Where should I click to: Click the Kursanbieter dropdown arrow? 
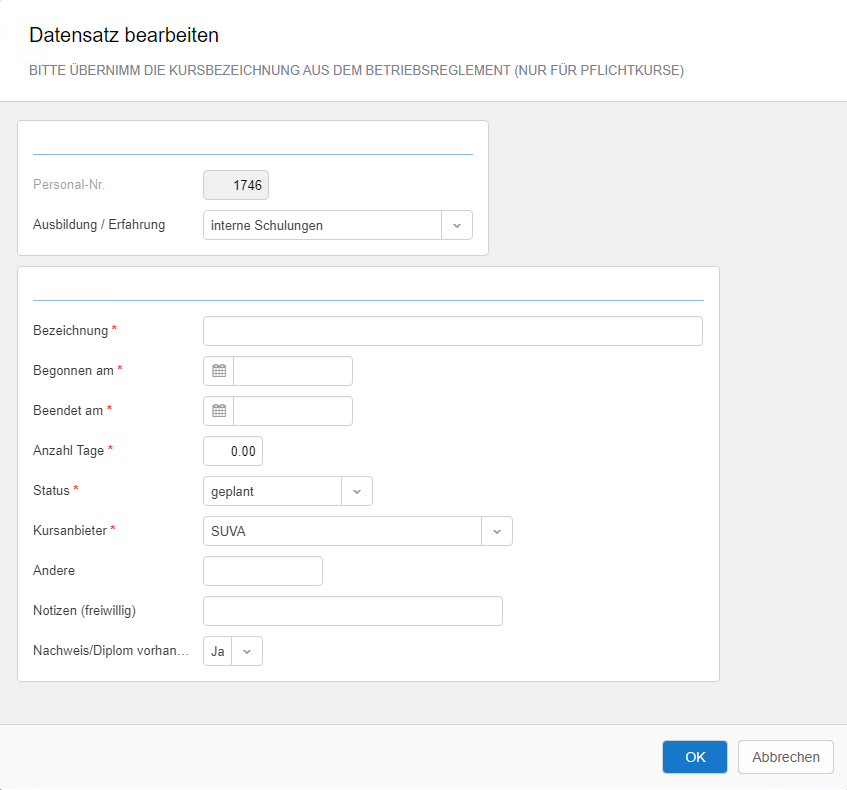coord(496,531)
